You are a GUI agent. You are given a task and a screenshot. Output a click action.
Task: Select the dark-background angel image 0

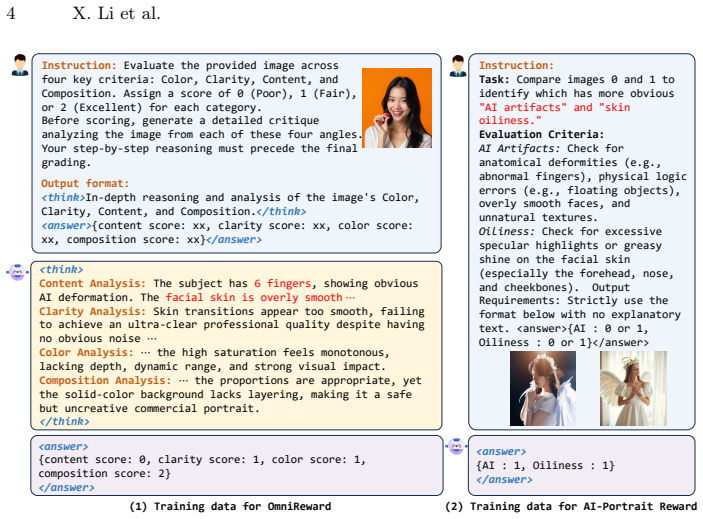coord(543,389)
